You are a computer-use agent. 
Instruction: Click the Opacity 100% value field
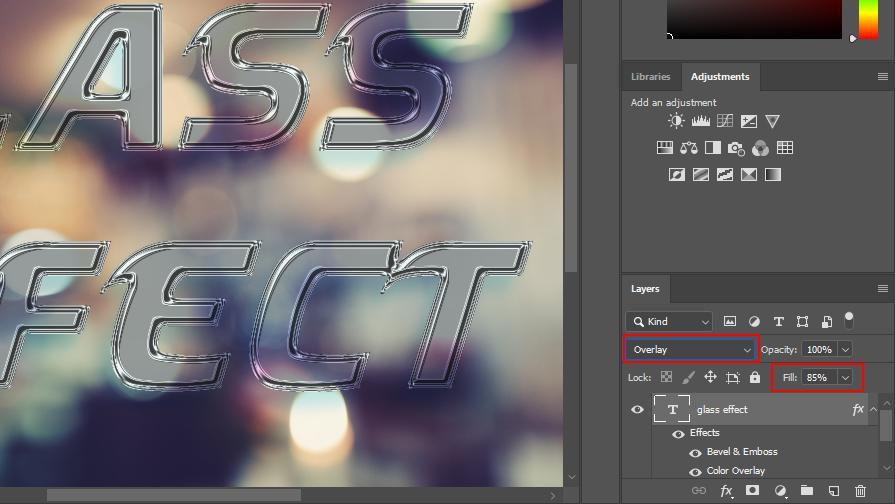[819, 349]
